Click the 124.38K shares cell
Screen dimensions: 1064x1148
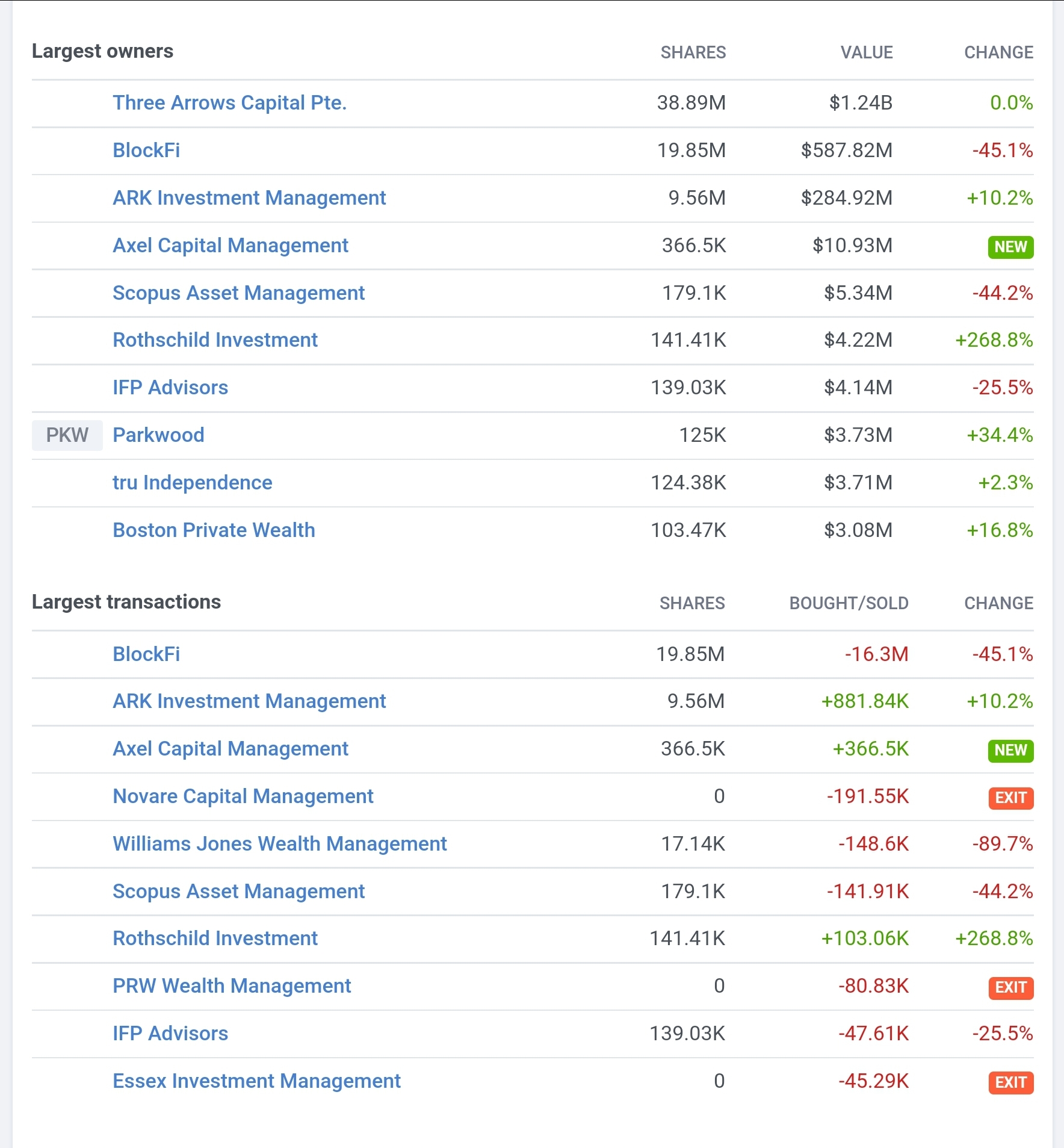pos(688,483)
